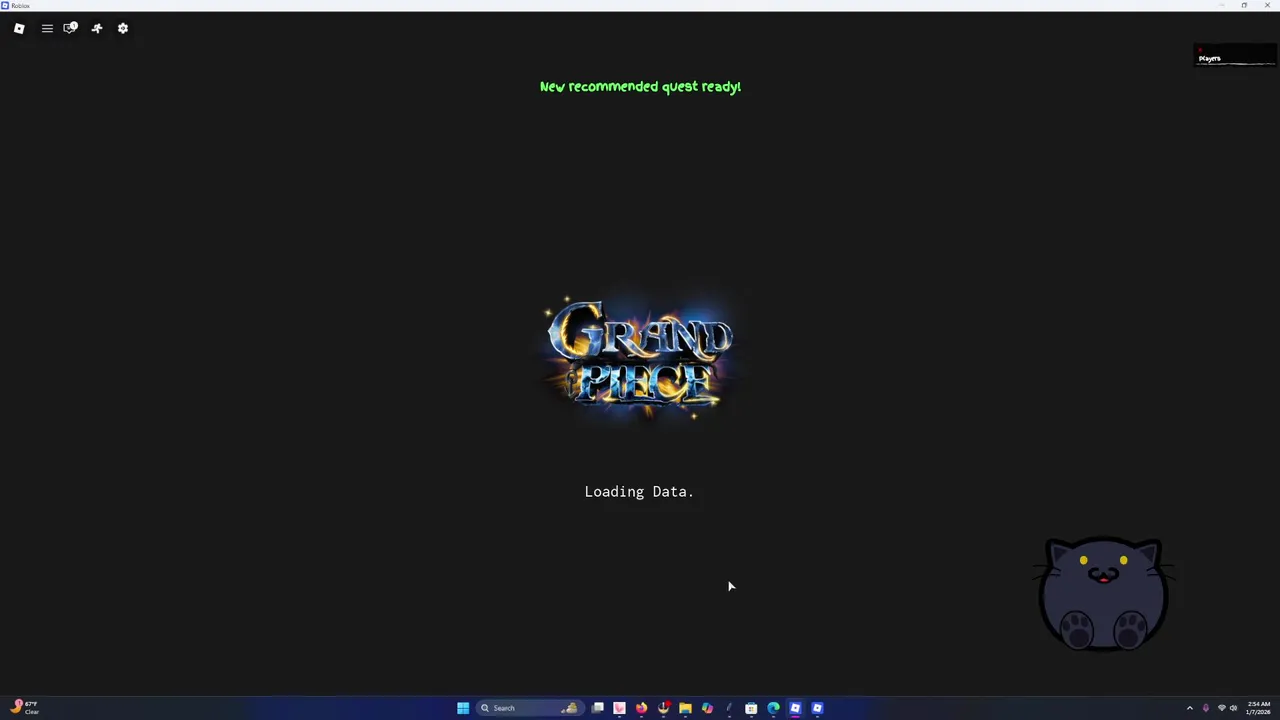Click the taskbar Search box
1280x720 pixels.
(x=528, y=708)
